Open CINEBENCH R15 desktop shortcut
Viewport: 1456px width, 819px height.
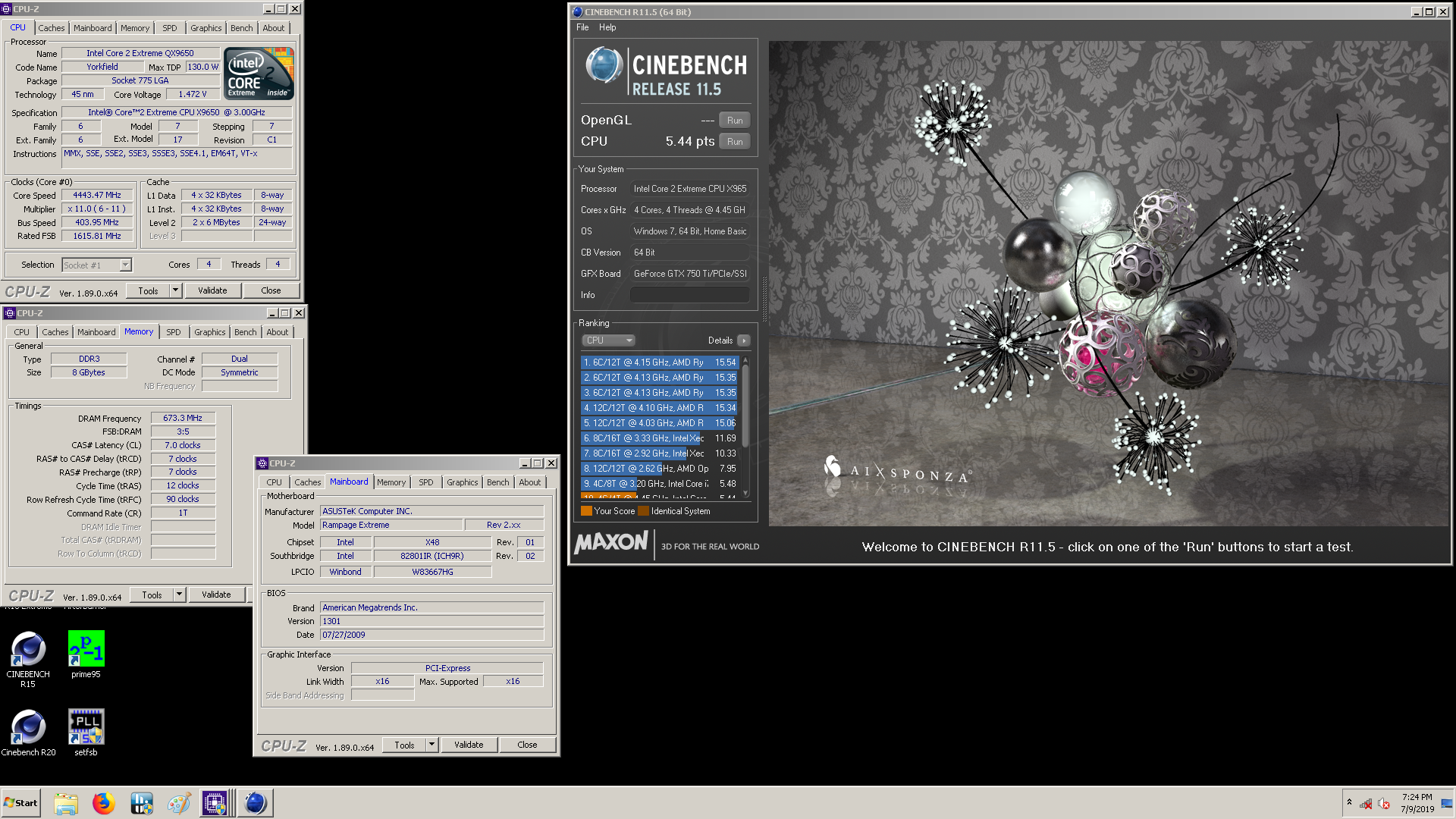coord(28,658)
